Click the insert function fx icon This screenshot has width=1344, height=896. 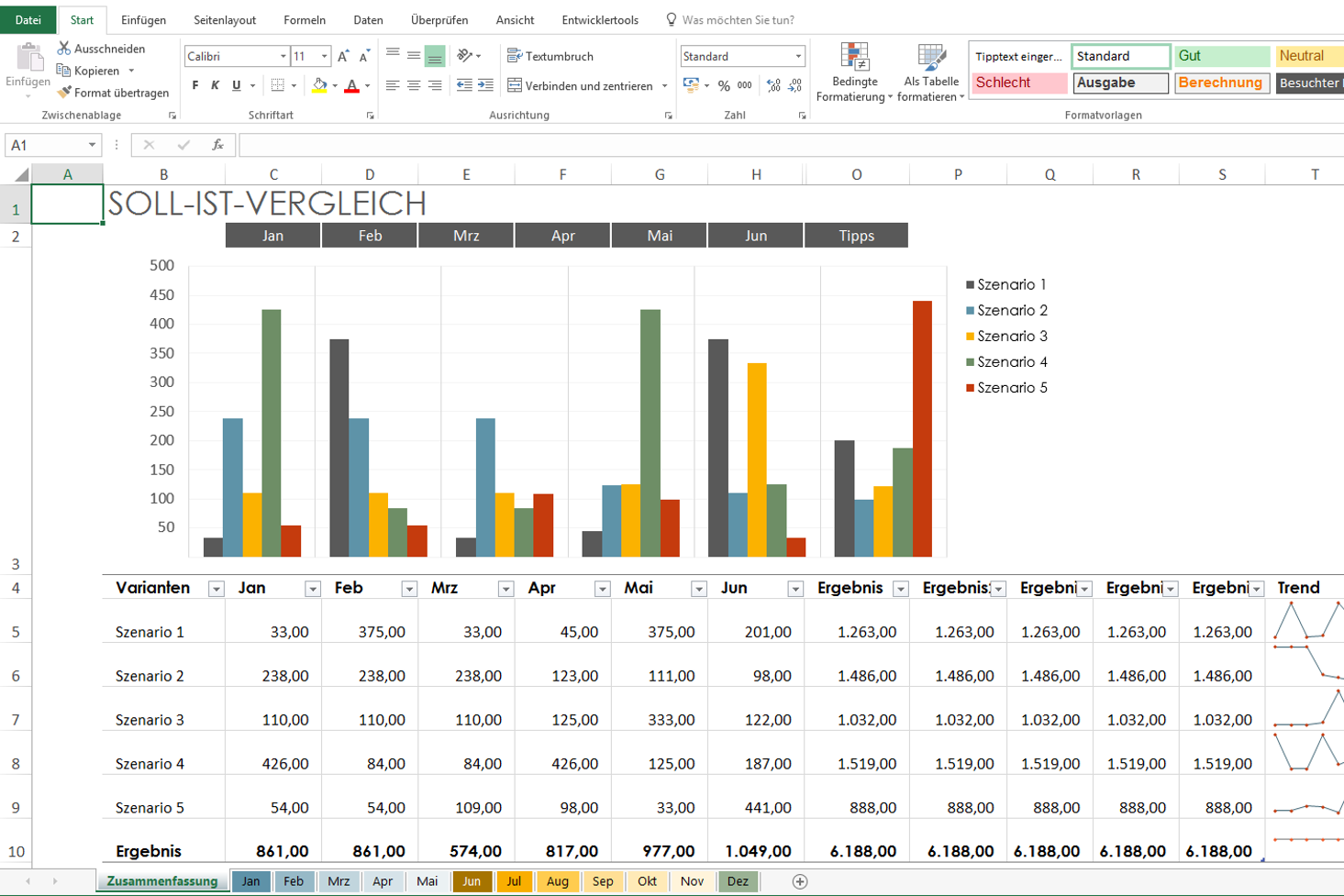pyautogui.click(x=217, y=145)
